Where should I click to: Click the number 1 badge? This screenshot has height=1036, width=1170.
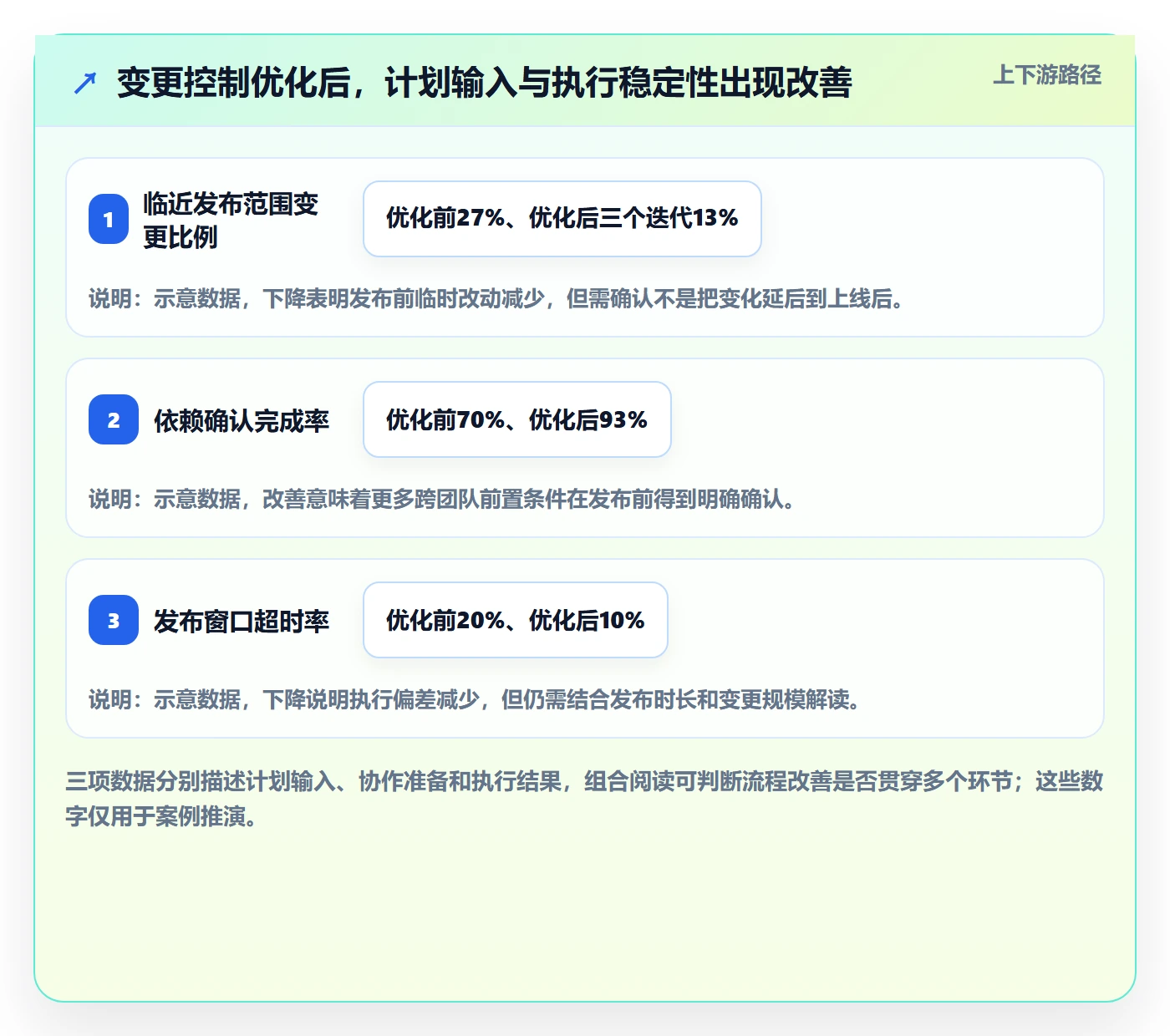point(109,219)
